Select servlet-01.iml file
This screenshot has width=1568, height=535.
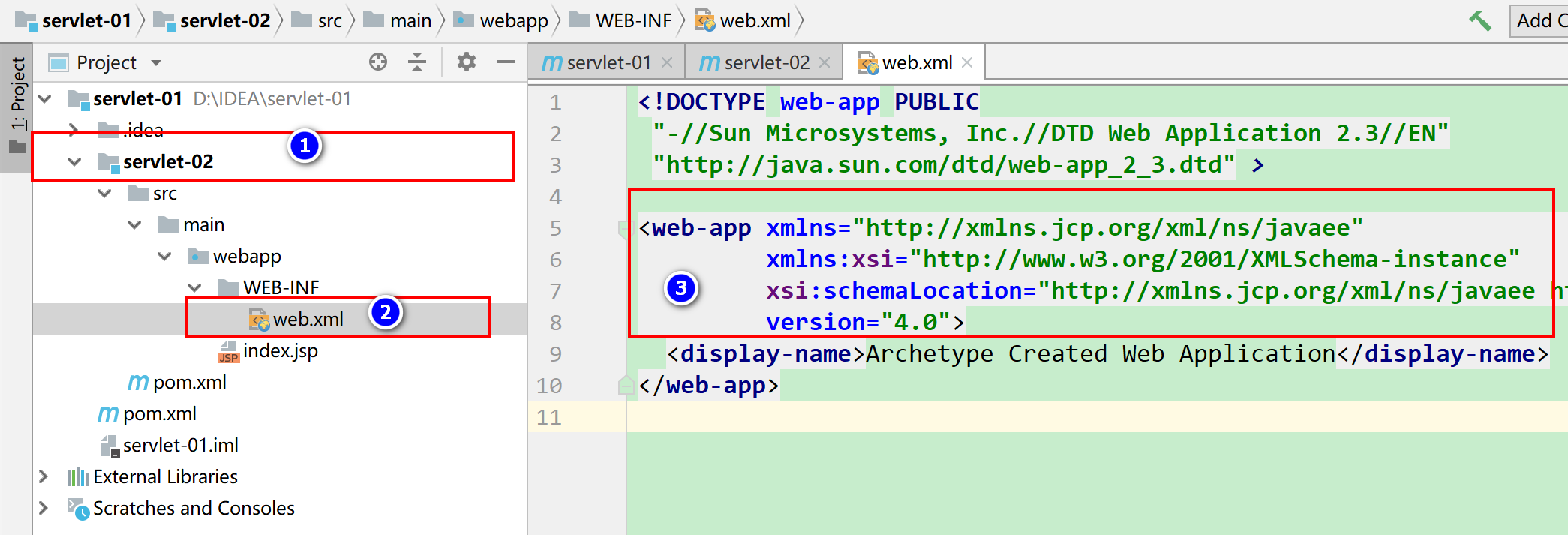click(180, 445)
